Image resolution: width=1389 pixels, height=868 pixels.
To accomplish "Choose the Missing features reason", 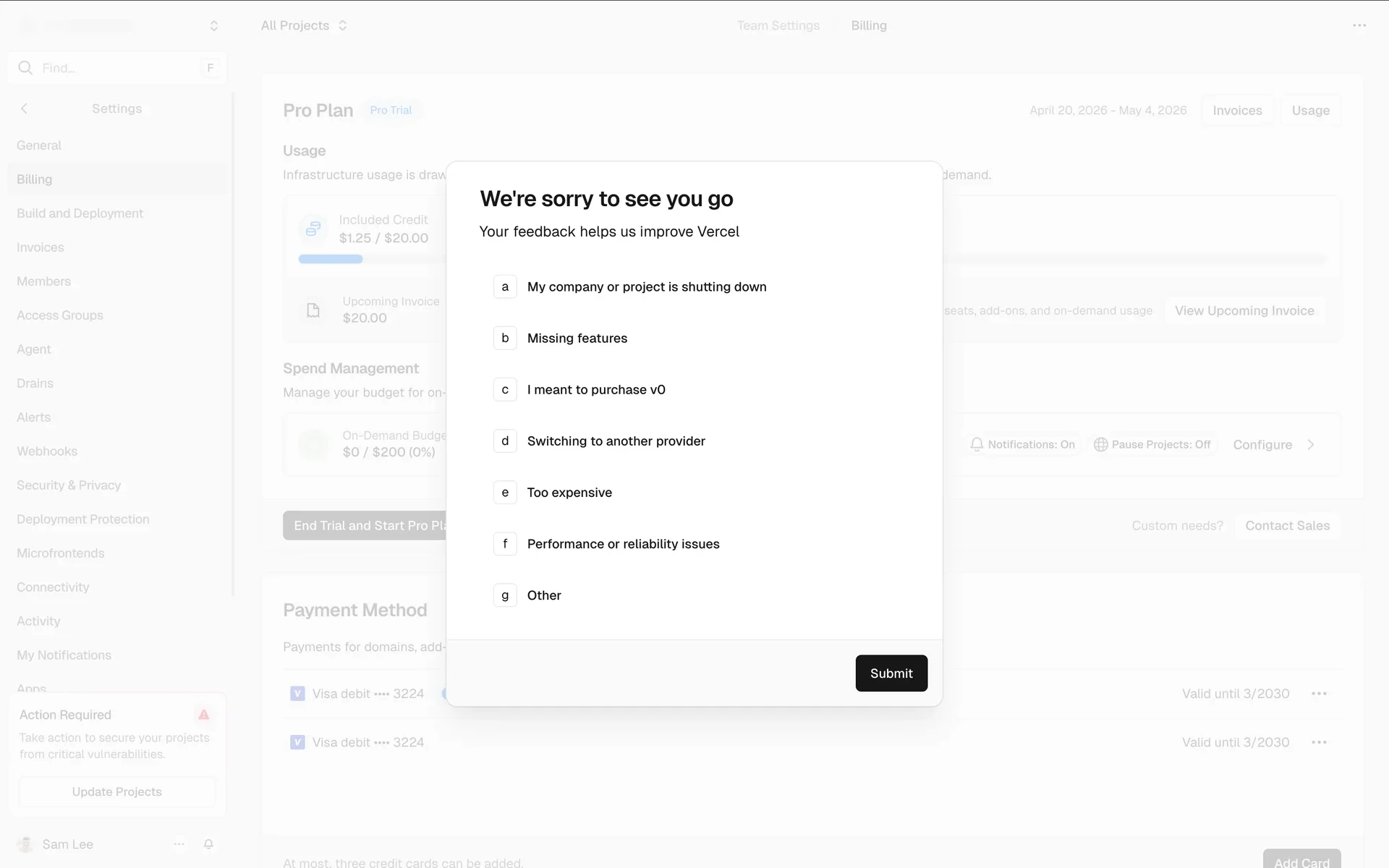I will point(694,339).
